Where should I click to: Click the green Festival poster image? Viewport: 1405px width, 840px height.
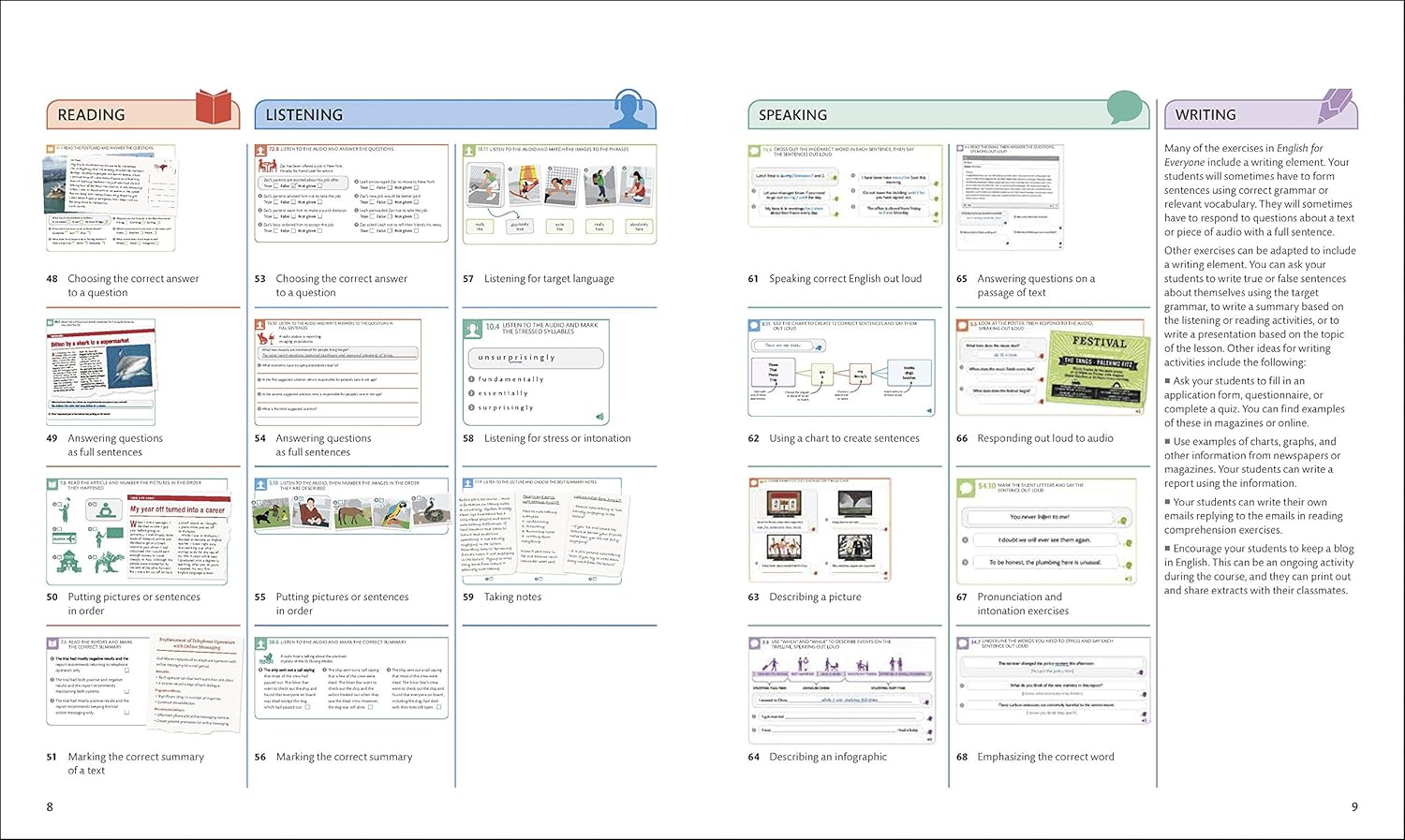pos(1098,369)
